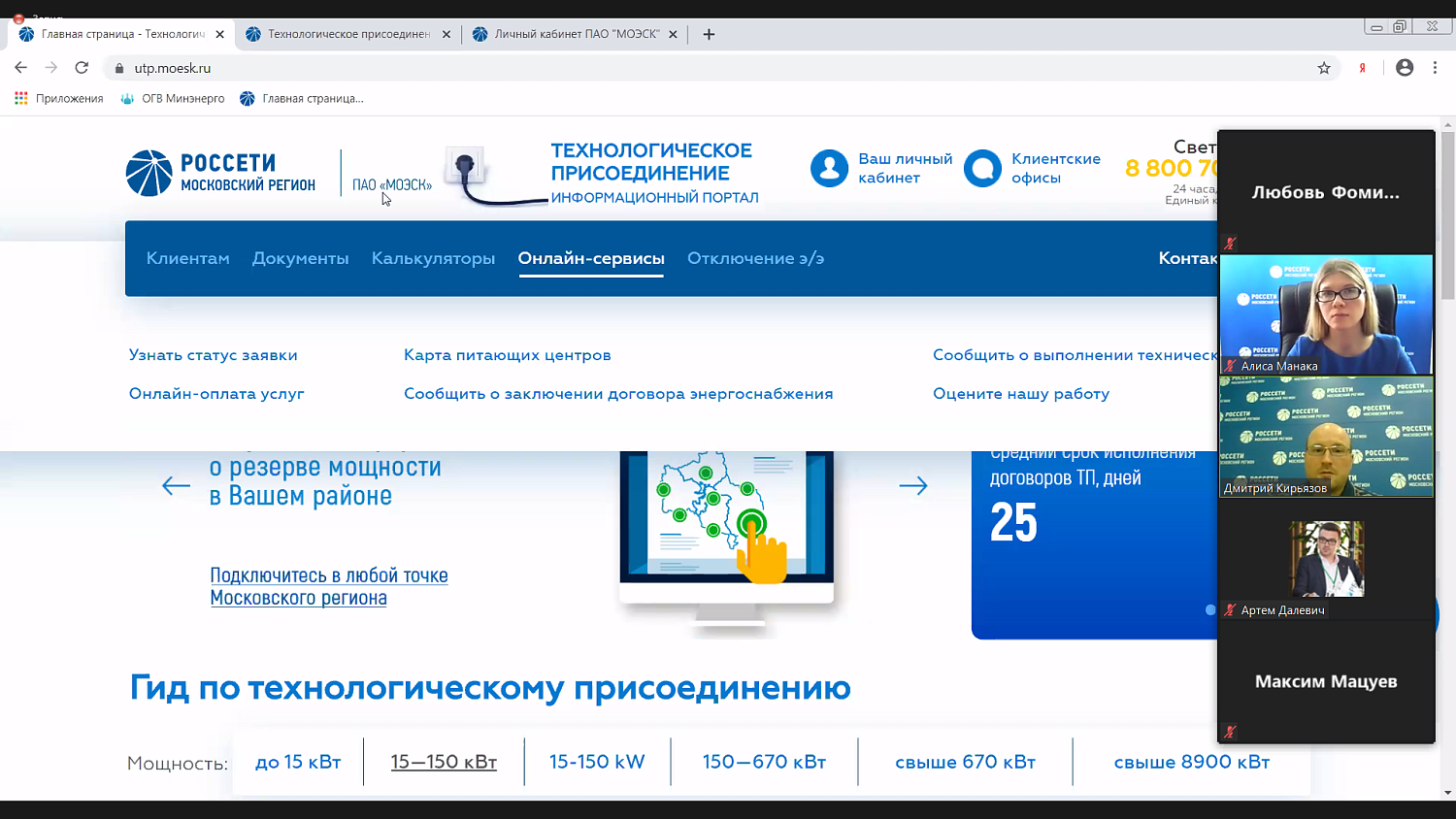Open the Chrome three-dot menu
The height and width of the screenshot is (819, 1456).
[x=1435, y=68]
